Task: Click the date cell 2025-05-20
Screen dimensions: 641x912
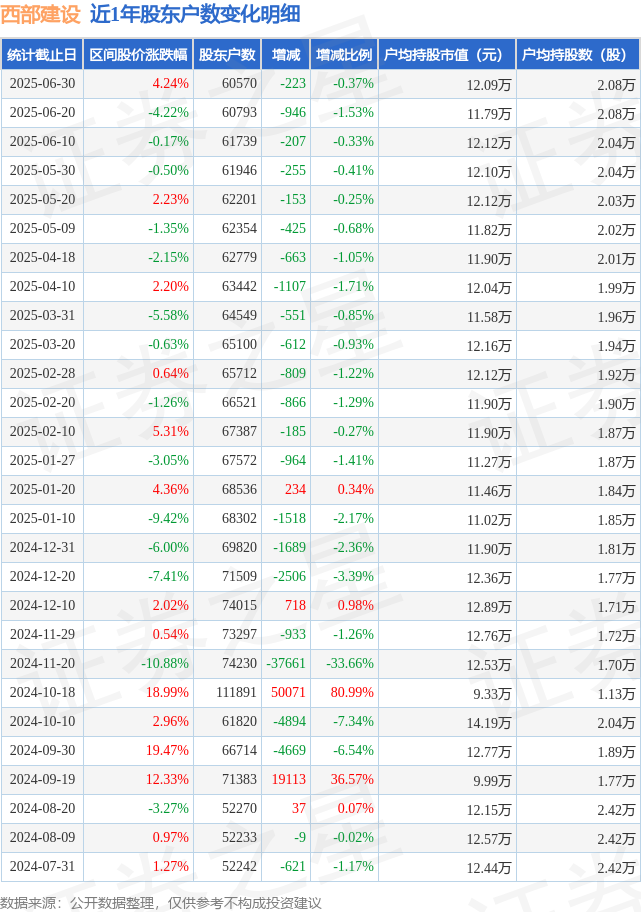Action: 42,200
